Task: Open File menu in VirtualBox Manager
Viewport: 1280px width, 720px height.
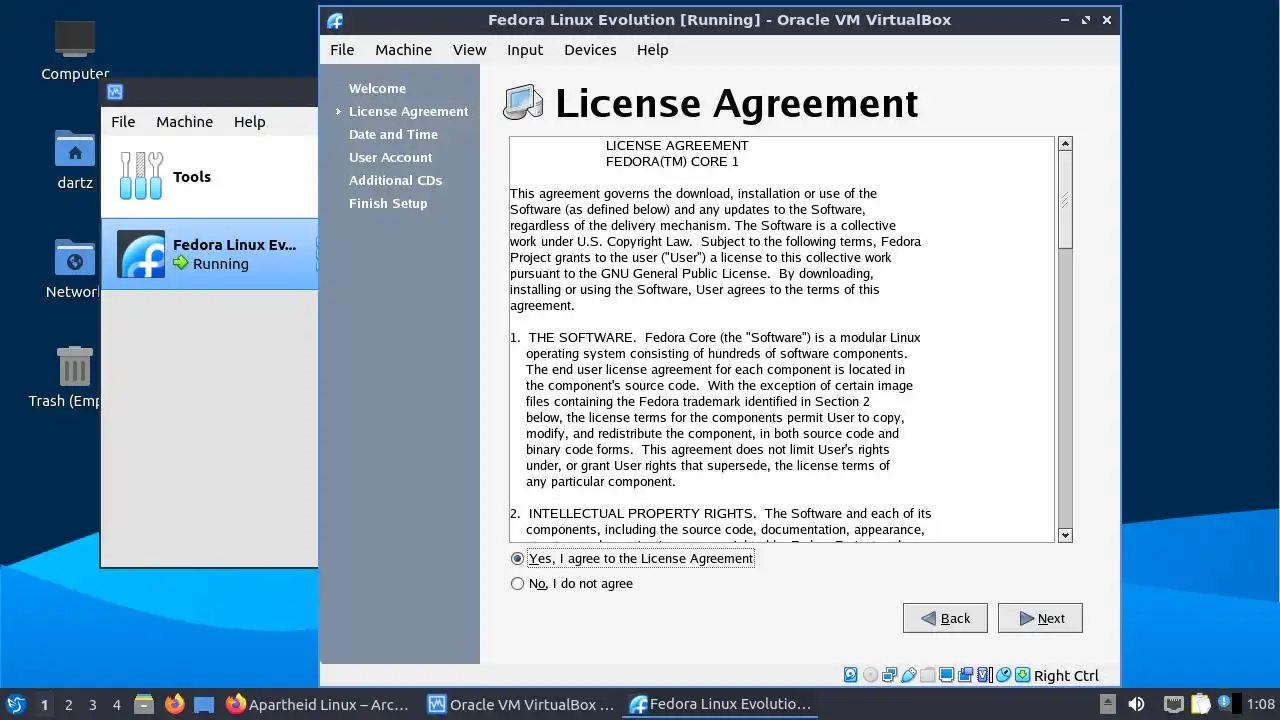Action: pyautogui.click(x=123, y=121)
